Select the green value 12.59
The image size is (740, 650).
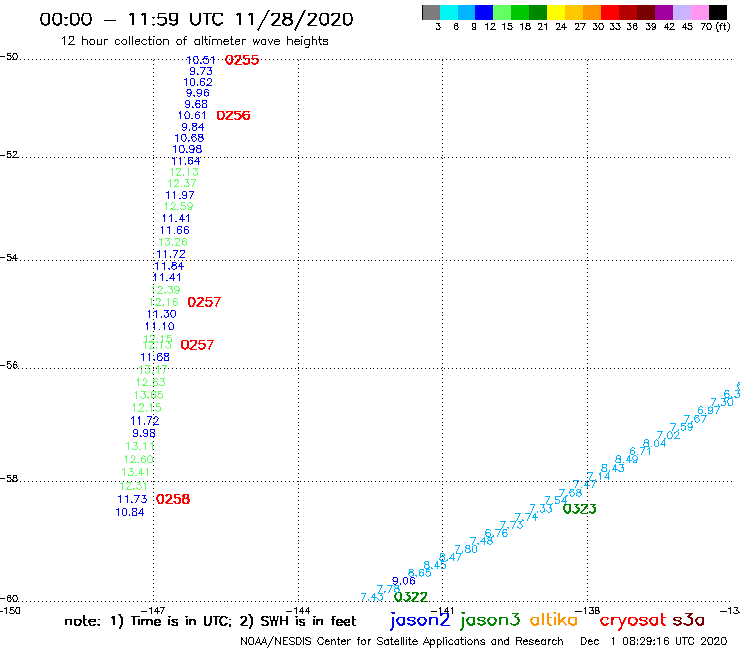point(178,206)
